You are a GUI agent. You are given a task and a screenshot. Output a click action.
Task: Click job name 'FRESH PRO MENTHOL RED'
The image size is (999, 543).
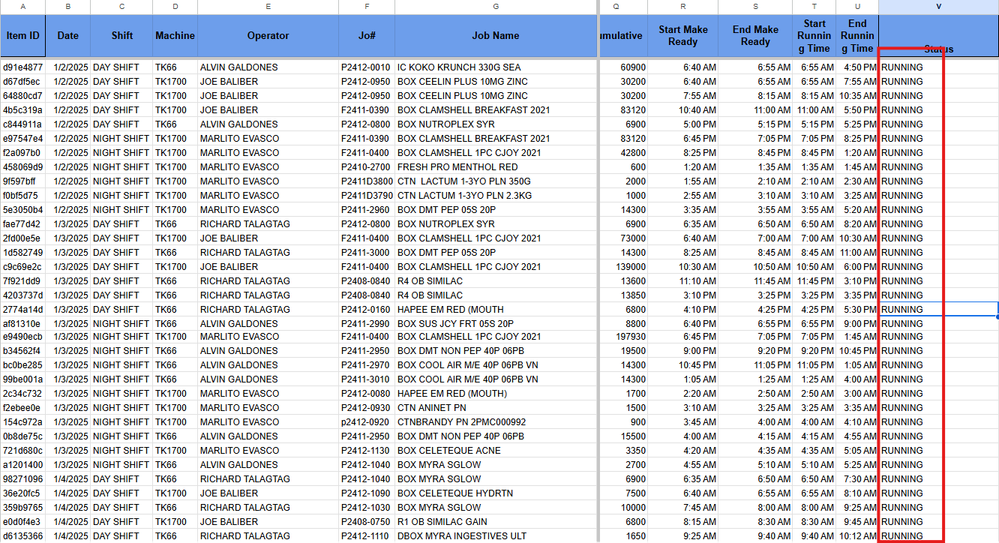pos(457,167)
